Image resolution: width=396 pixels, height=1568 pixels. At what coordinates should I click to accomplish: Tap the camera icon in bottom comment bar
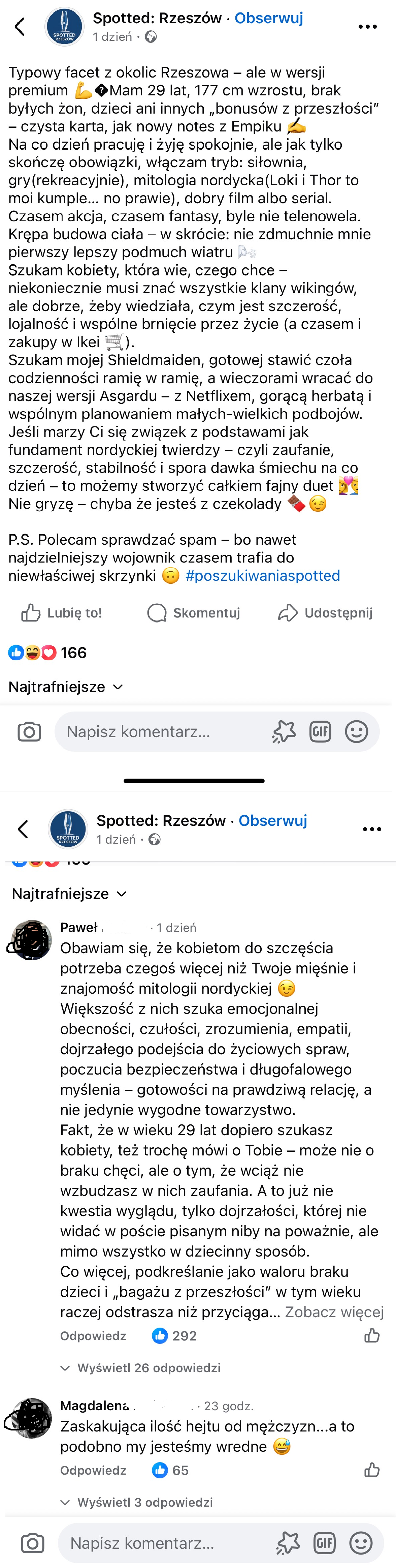click(x=32, y=1542)
